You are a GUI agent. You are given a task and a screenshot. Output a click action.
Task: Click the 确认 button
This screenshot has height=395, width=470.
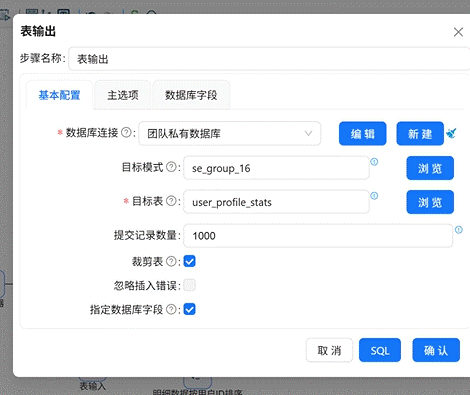point(436,350)
